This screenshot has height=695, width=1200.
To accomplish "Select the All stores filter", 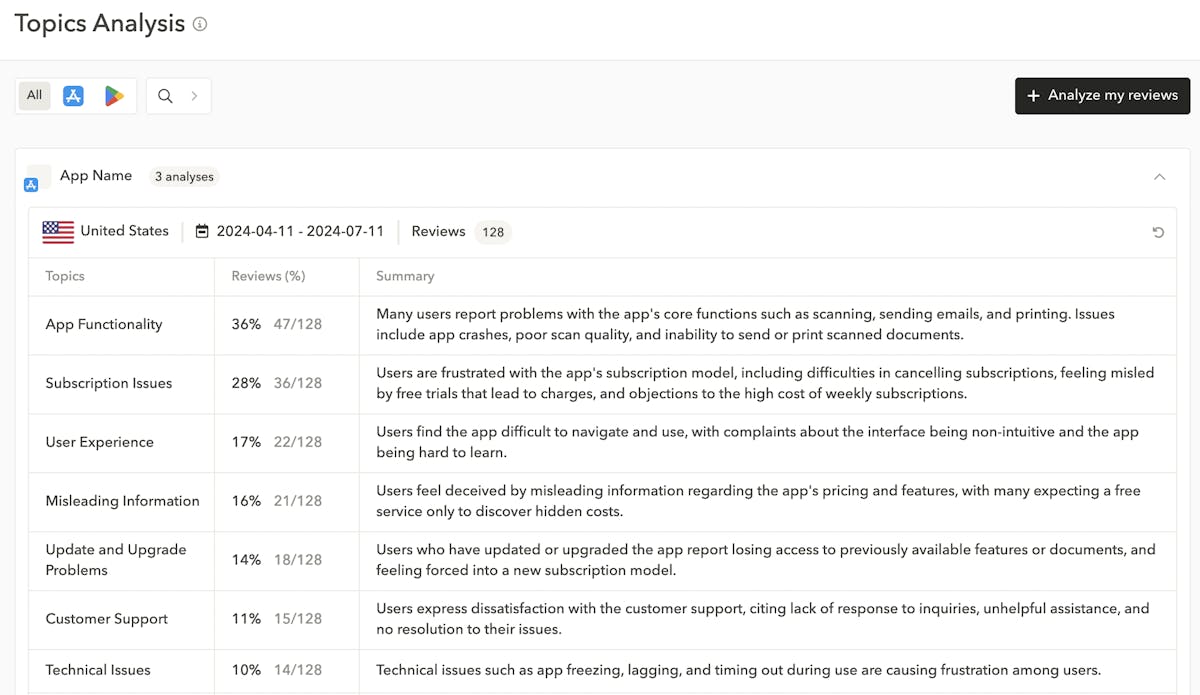I will pyautogui.click(x=35, y=95).
